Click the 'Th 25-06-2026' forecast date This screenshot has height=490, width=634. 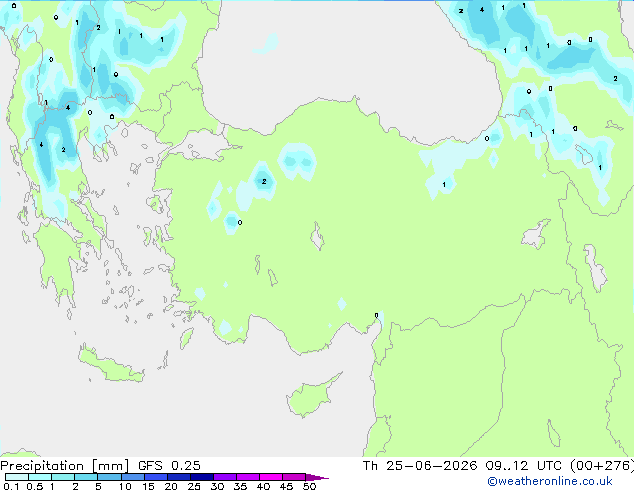[420, 466]
